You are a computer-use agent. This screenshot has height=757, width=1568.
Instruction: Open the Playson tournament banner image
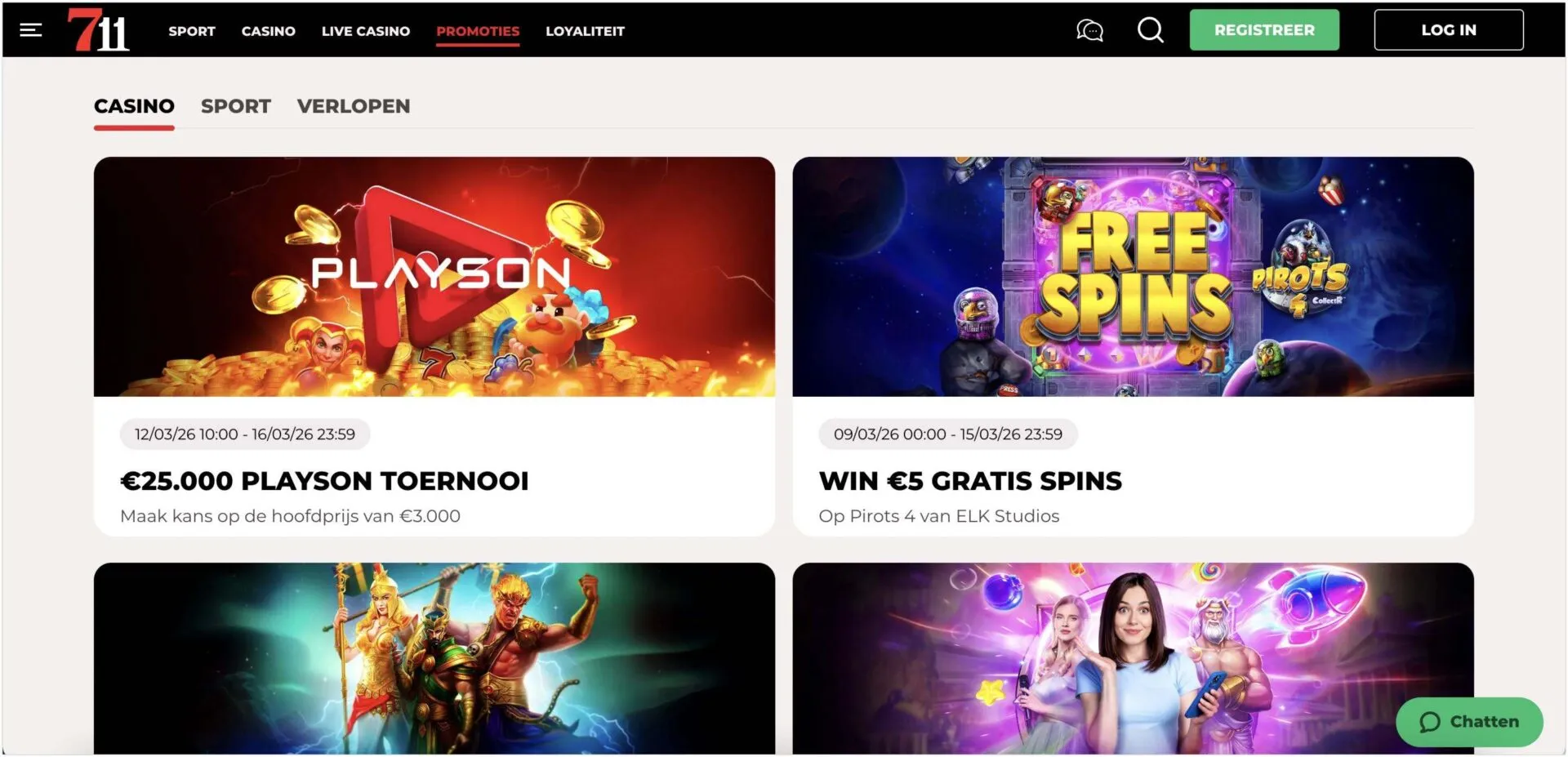(434, 277)
